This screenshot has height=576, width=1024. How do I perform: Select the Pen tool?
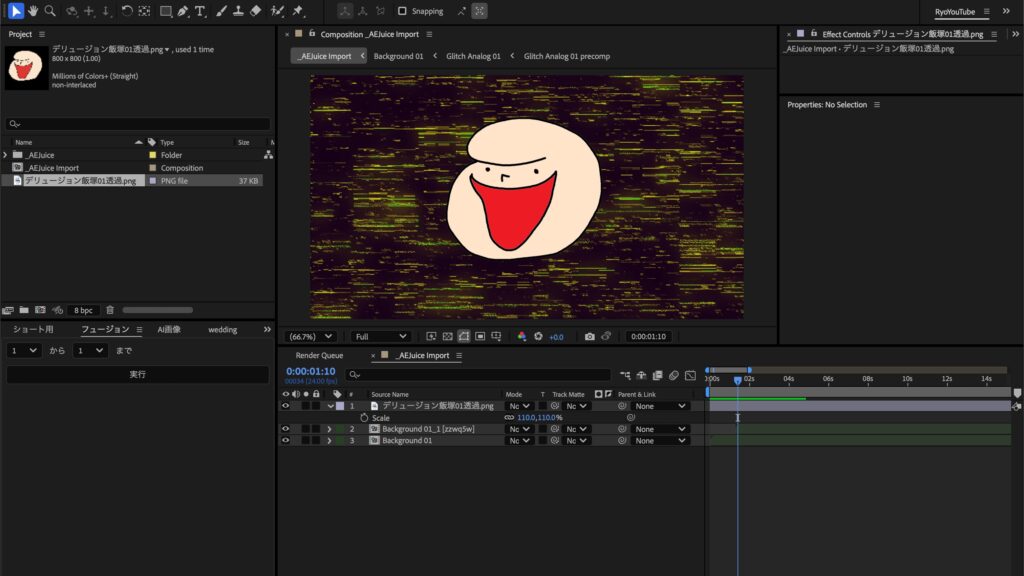click(183, 10)
